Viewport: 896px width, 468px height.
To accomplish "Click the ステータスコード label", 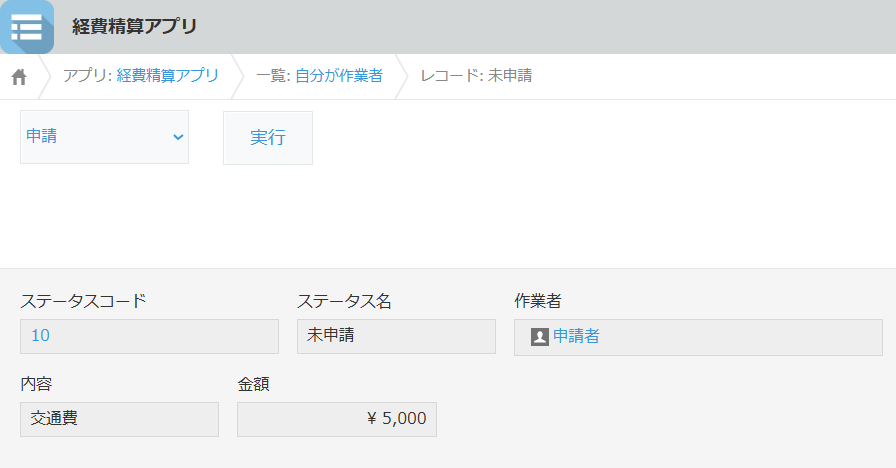I will [x=84, y=300].
